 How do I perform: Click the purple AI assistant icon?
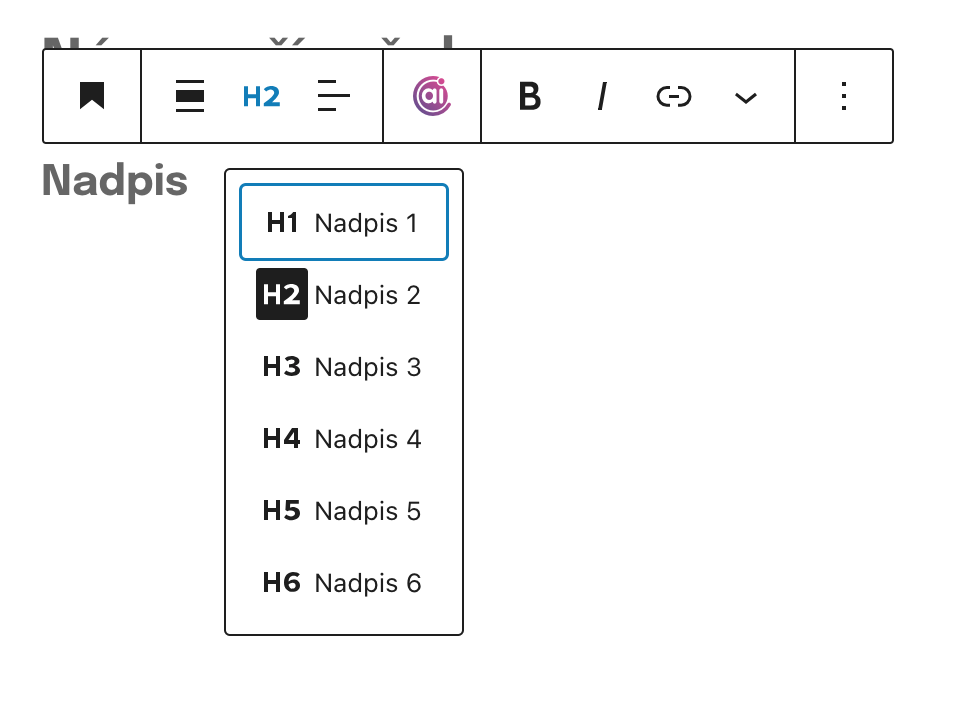pyautogui.click(x=432, y=96)
